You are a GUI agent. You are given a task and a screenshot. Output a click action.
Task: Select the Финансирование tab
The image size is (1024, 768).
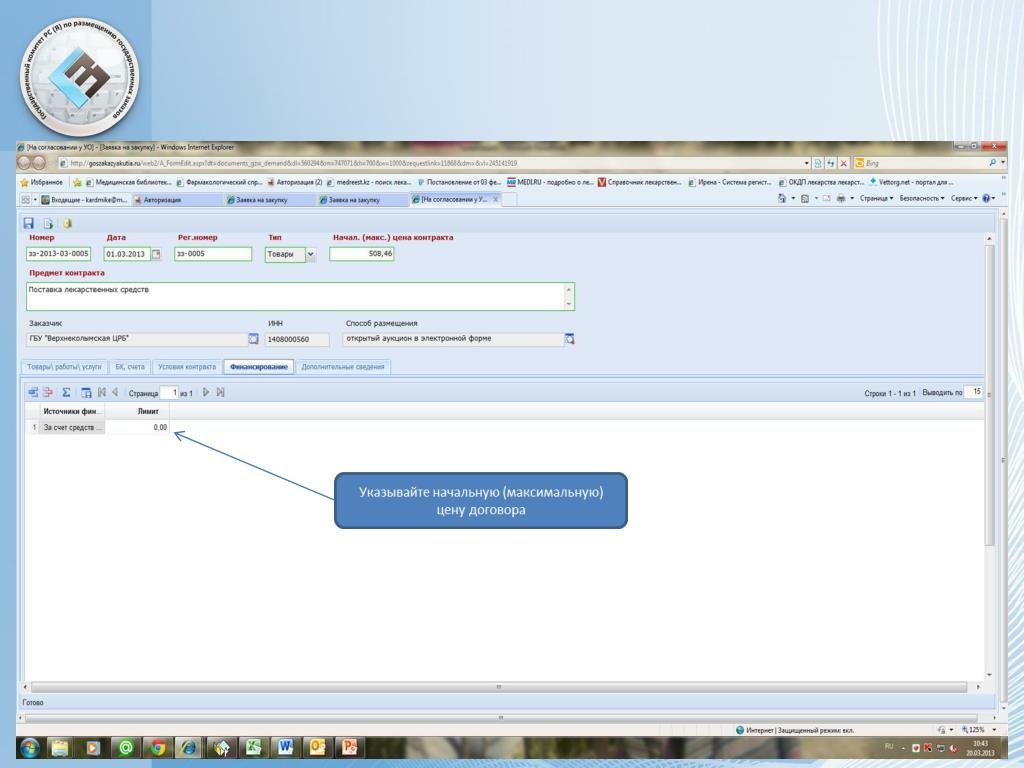pos(259,367)
